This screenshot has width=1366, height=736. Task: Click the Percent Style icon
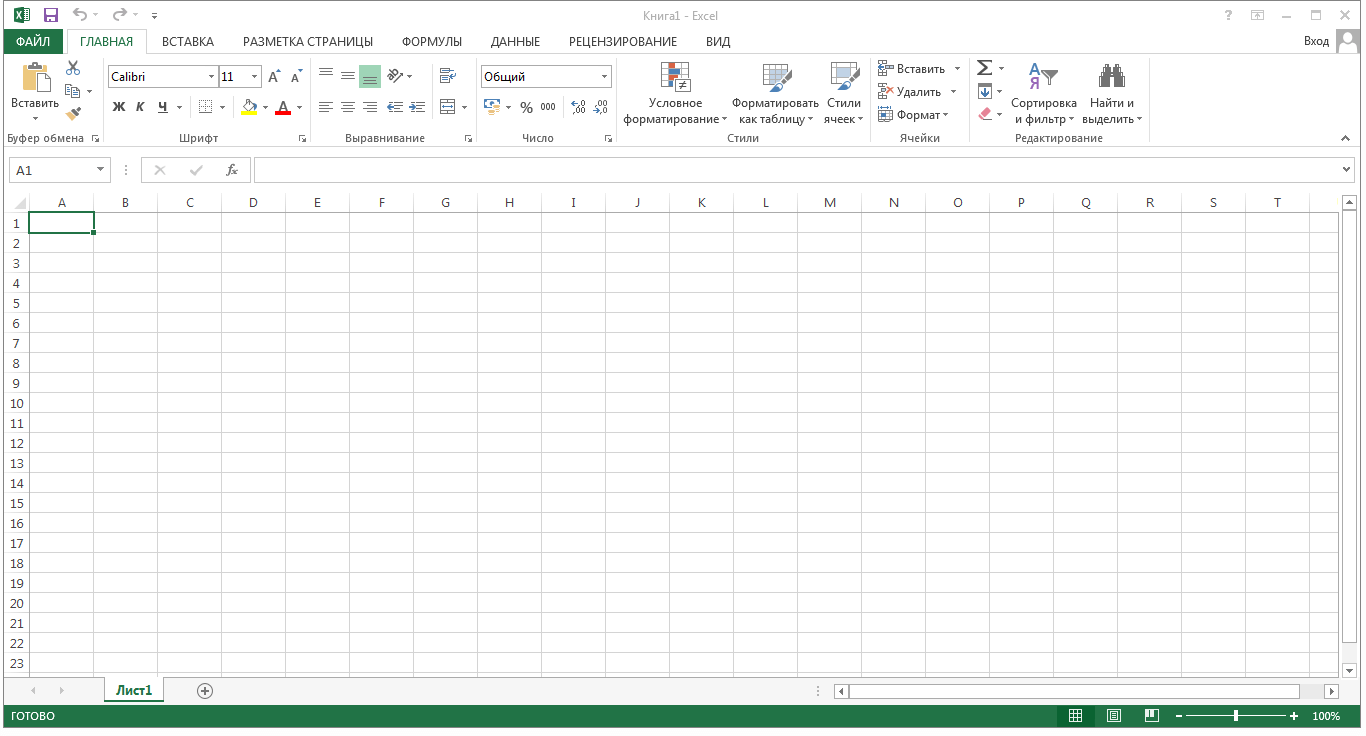click(526, 107)
